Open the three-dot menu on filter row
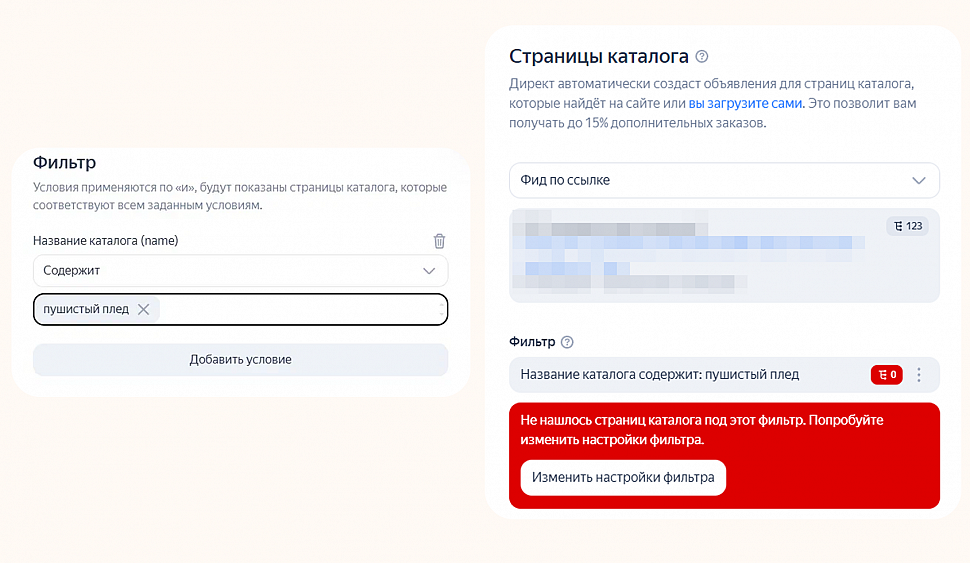Screen dimensions: 970x563 pos(919,375)
